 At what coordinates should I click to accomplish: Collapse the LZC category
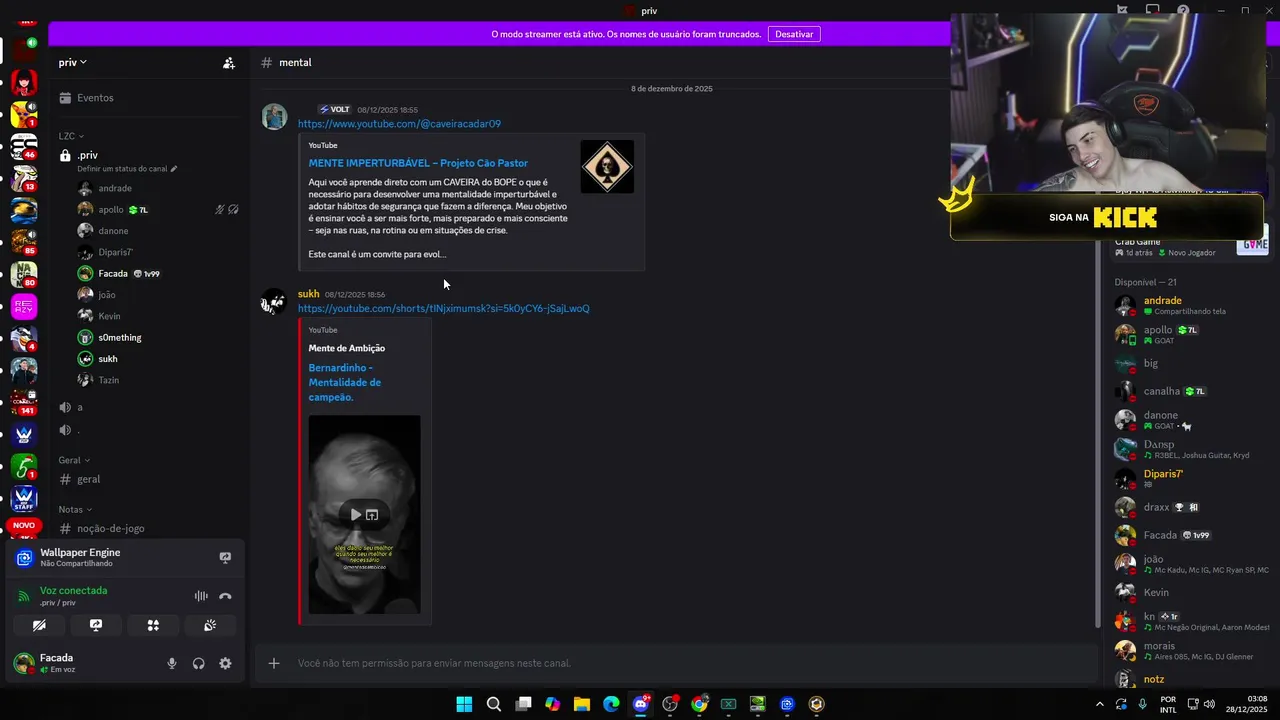(x=71, y=136)
